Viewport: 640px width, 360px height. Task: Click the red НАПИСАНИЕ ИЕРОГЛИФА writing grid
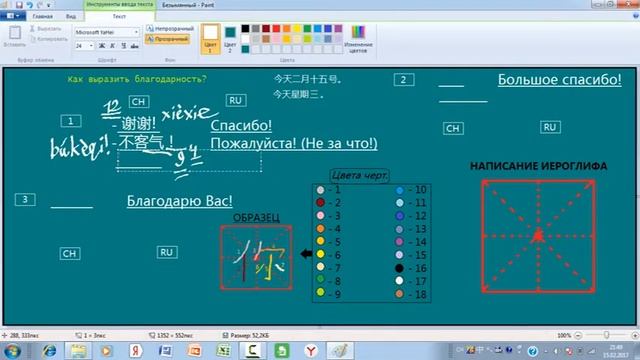click(x=538, y=236)
